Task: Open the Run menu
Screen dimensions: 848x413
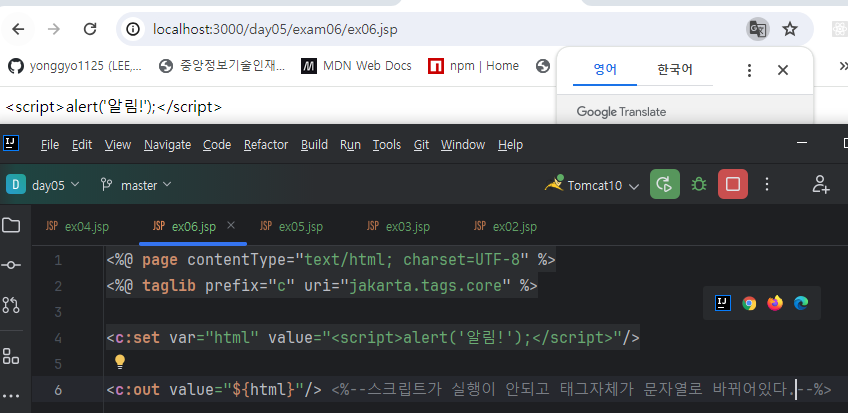Action: 350,145
